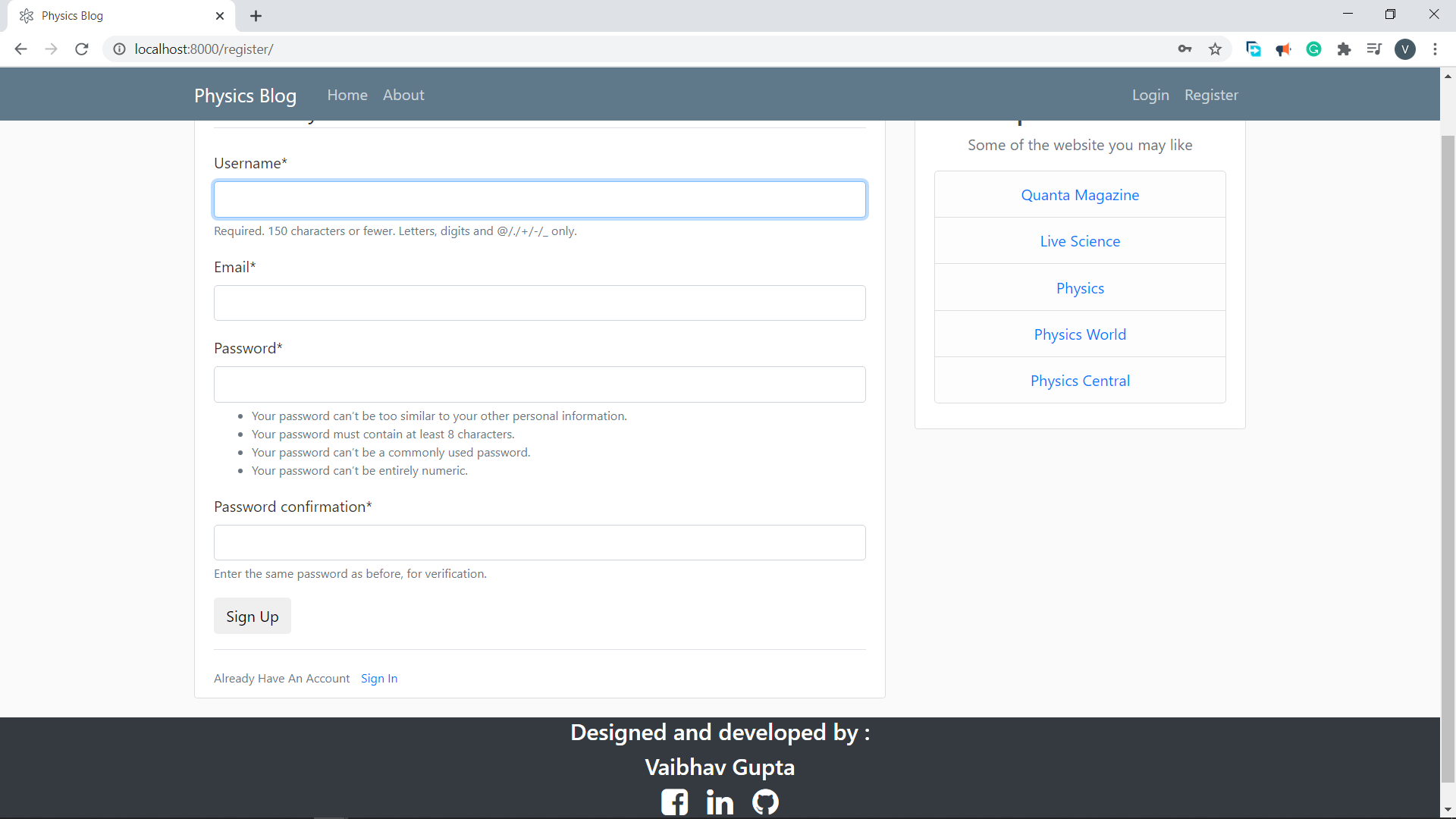Go to Home in navbar
Viewport: 1456px width, 819px height.
pos(347,95)
